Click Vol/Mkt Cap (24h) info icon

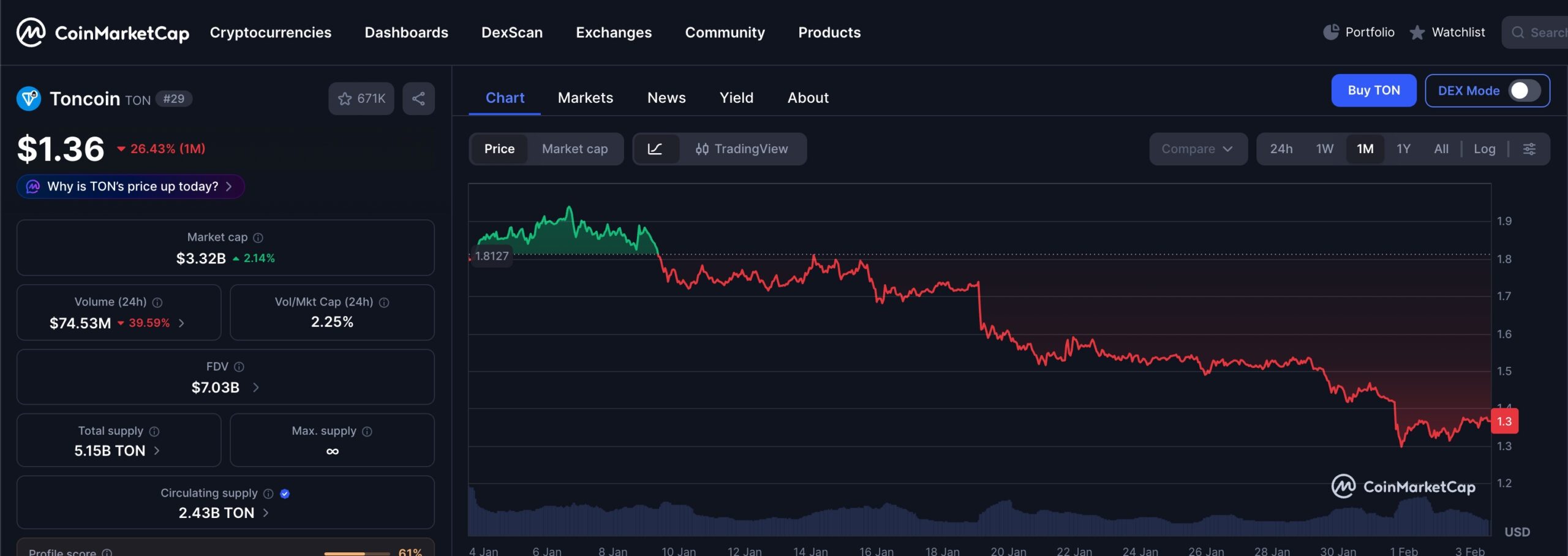(384, 302)
